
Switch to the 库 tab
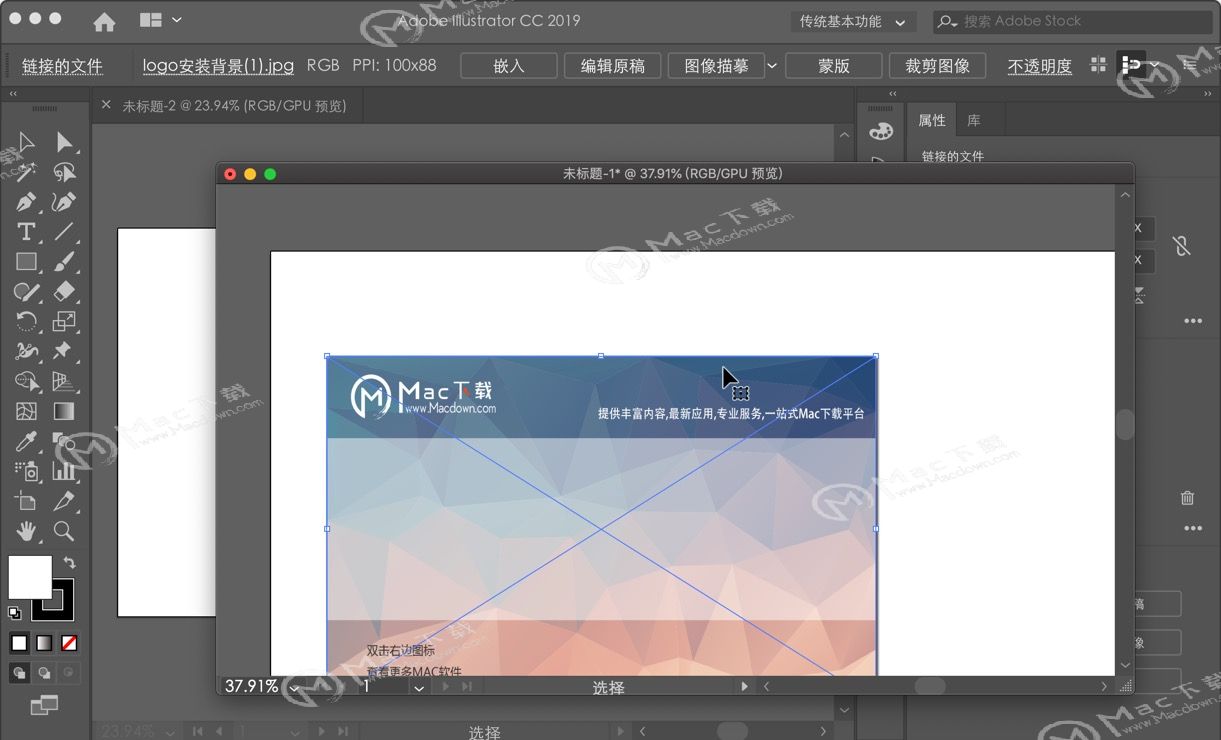tap(973, 120)
